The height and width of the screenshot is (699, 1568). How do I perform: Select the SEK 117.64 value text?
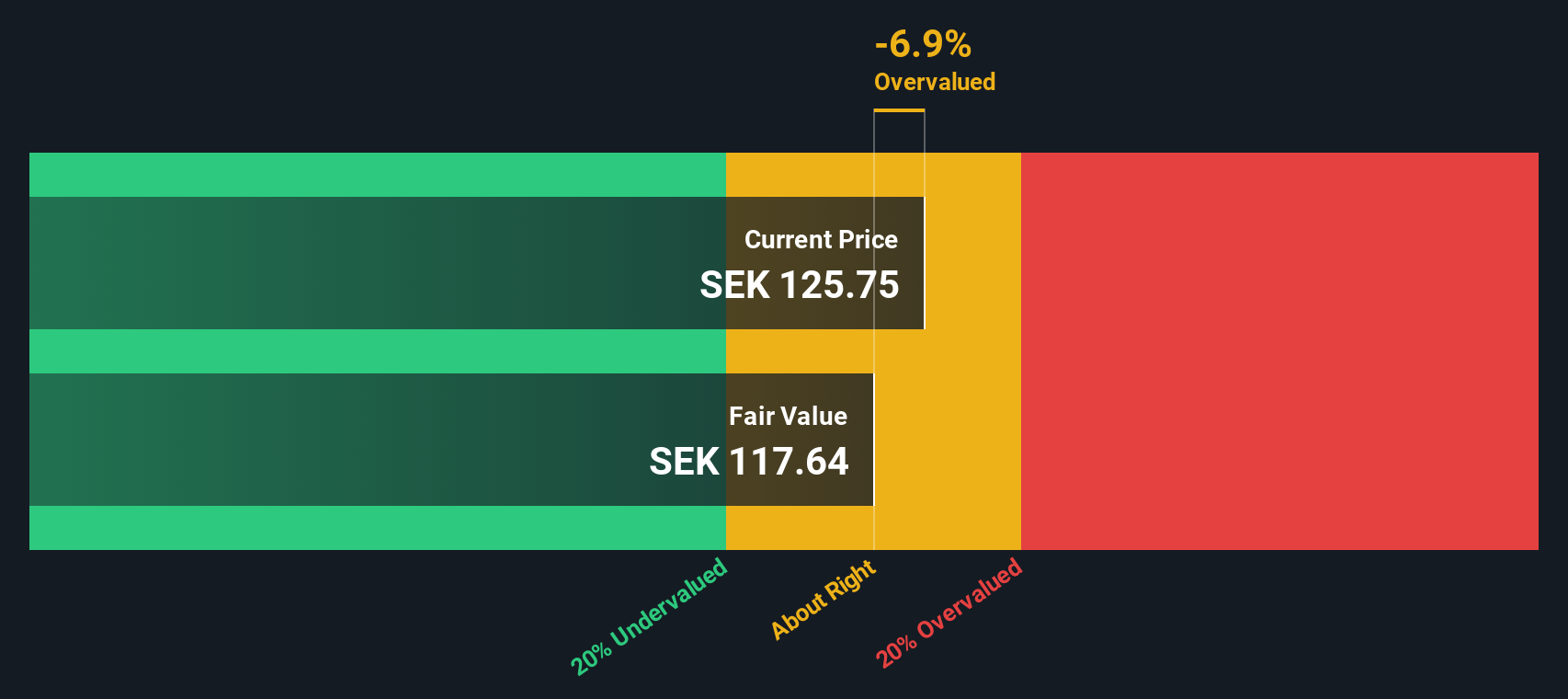(x=748, y=462)
